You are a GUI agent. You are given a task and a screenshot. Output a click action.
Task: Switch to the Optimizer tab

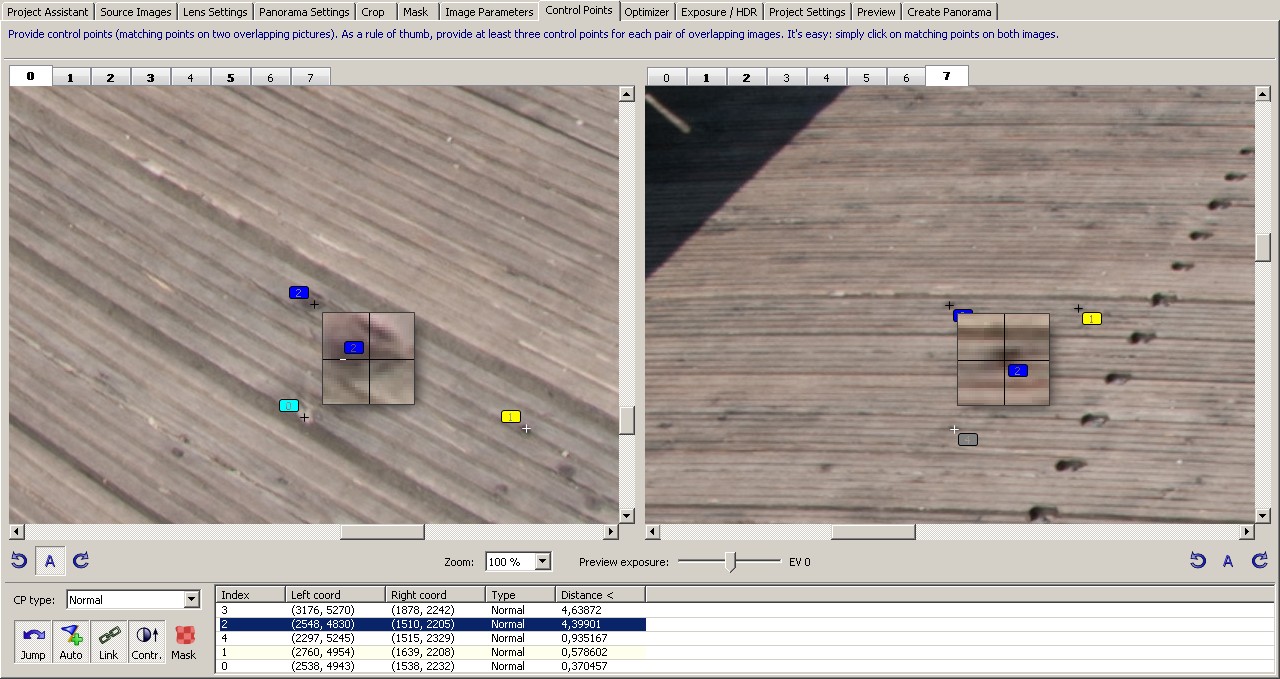646,12
